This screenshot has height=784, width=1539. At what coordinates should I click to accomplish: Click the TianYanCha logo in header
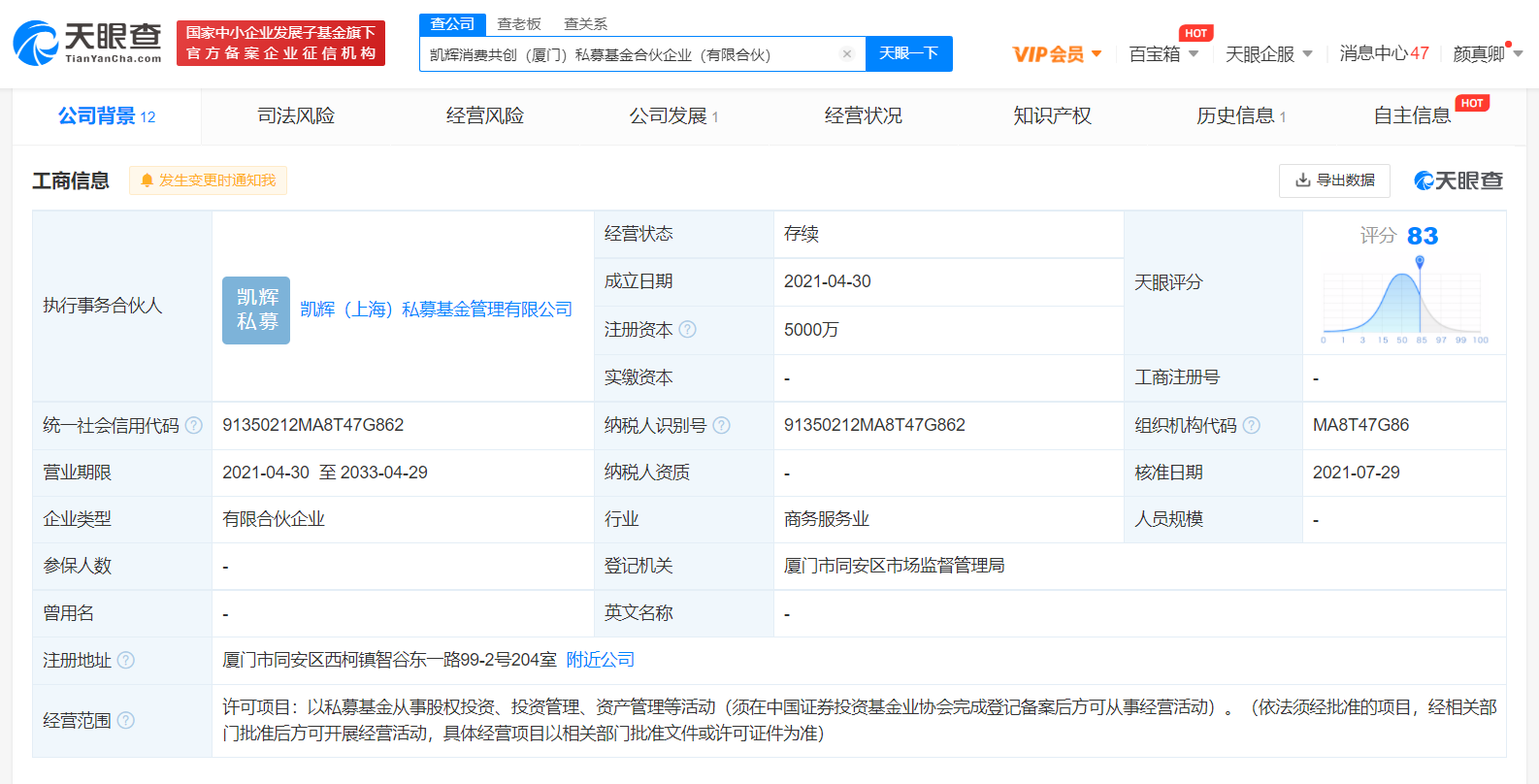(x=87, y=44)
